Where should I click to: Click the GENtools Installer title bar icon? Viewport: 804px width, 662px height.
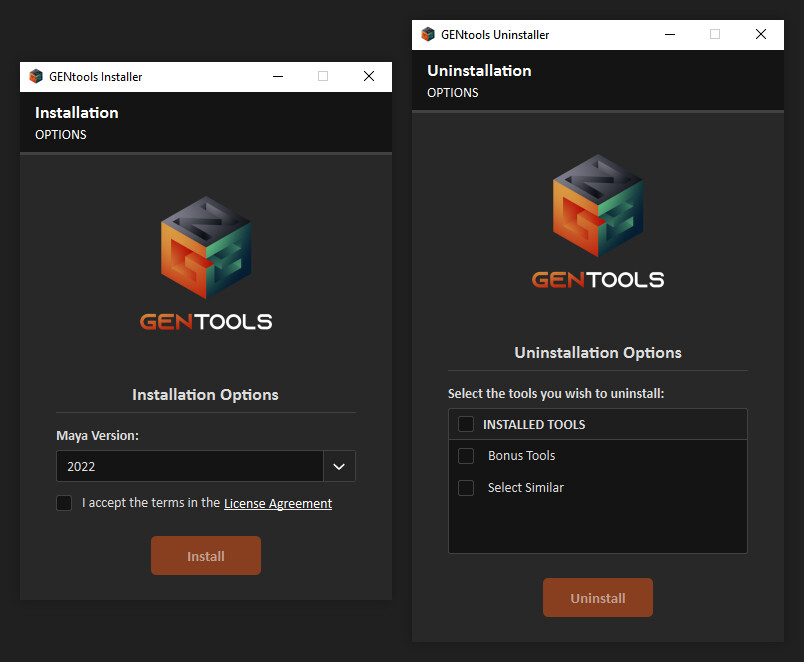point(36,76)
